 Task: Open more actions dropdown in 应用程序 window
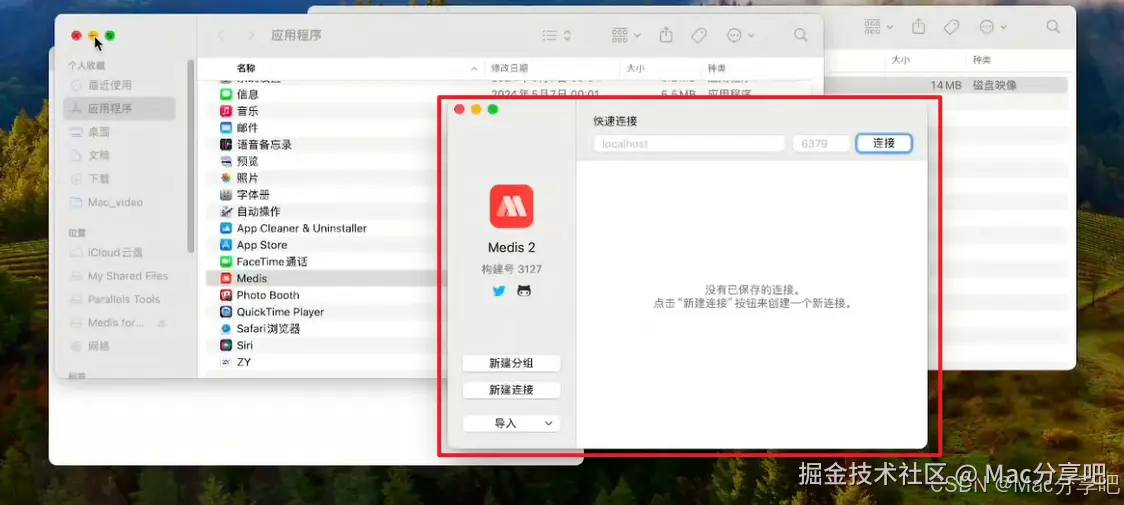(740, 35)
